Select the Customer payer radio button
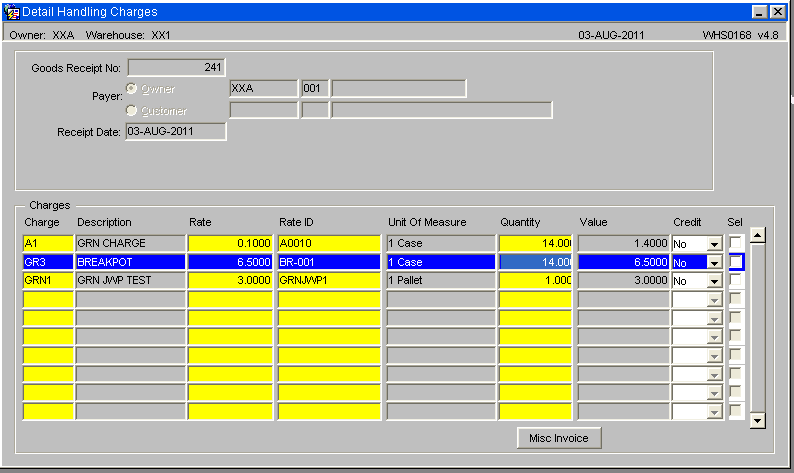794x473 pixels. [x=132, y=110]
